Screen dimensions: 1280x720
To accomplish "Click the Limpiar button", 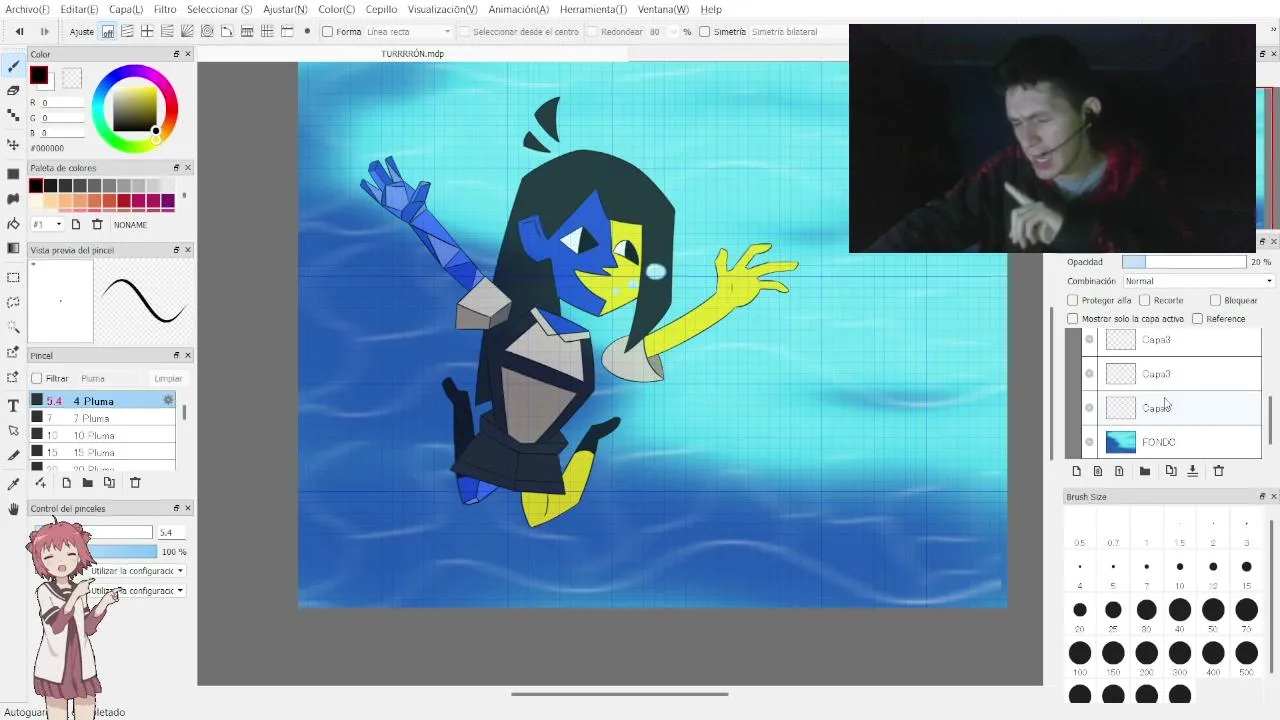I will (x=167, y=379).
